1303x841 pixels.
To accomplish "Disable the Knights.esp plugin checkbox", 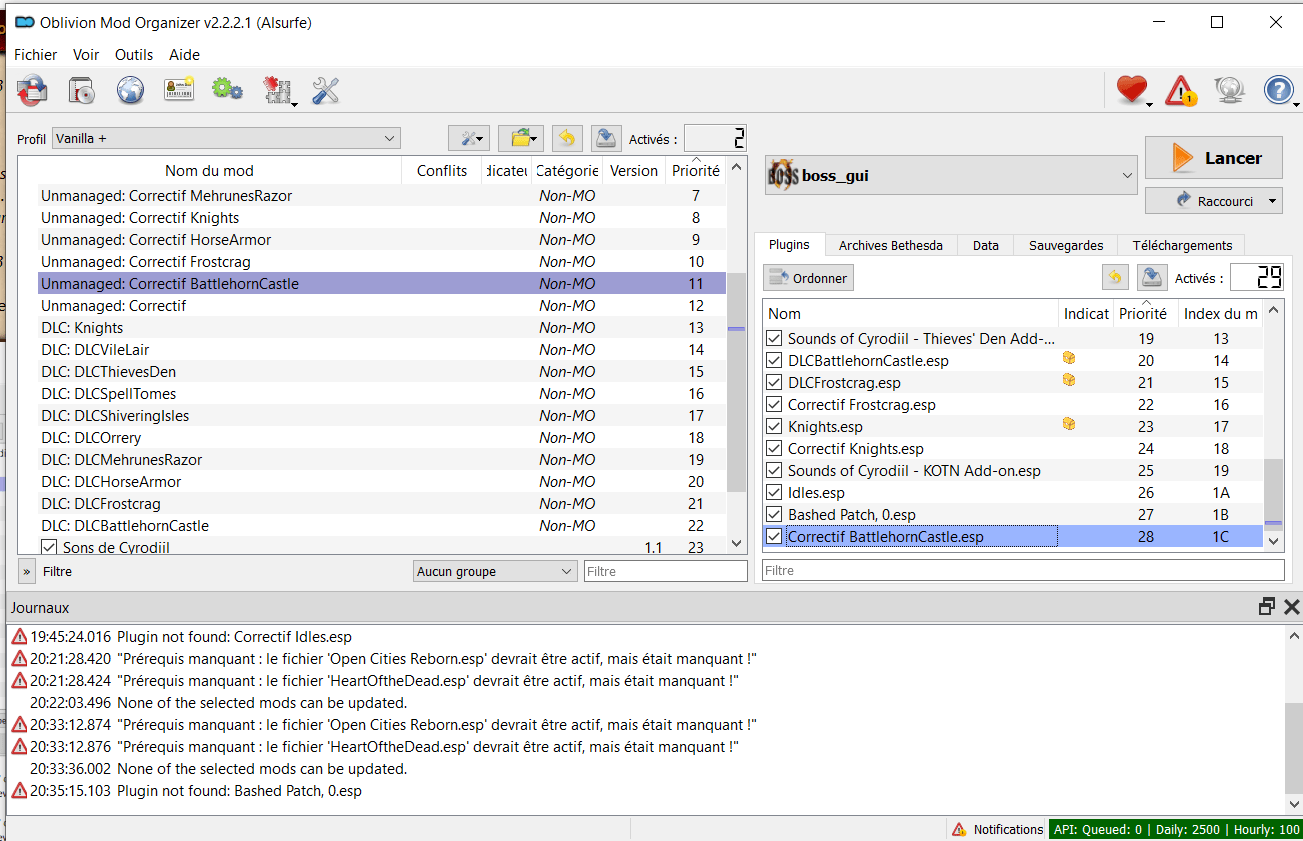I will click(774, 427).
